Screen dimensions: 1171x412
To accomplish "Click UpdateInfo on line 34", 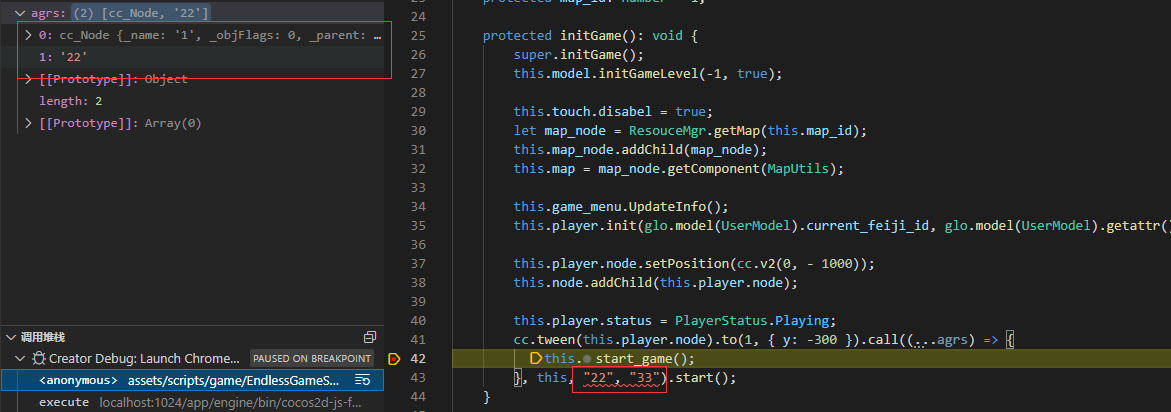I will 665,207.
